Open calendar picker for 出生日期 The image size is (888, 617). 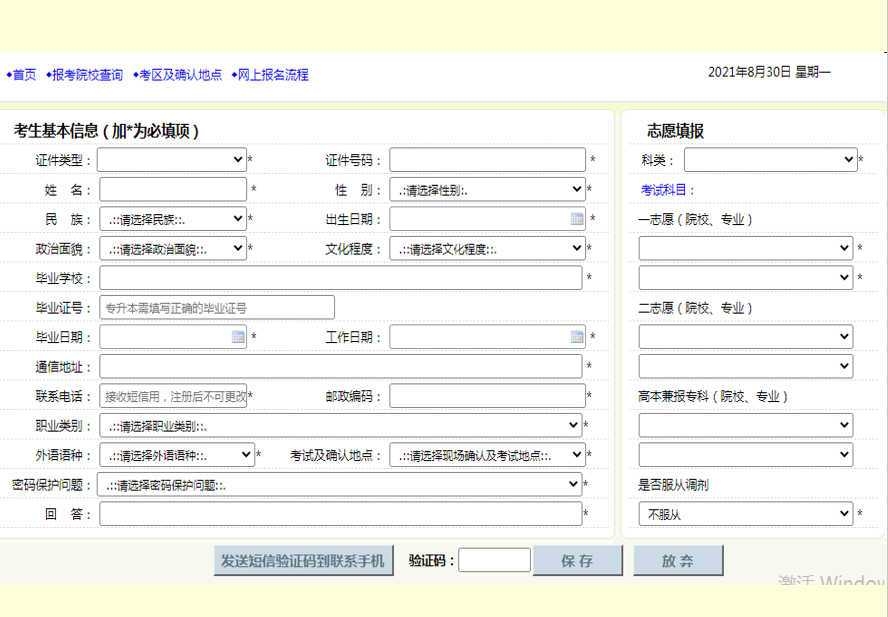click(577, 219)
